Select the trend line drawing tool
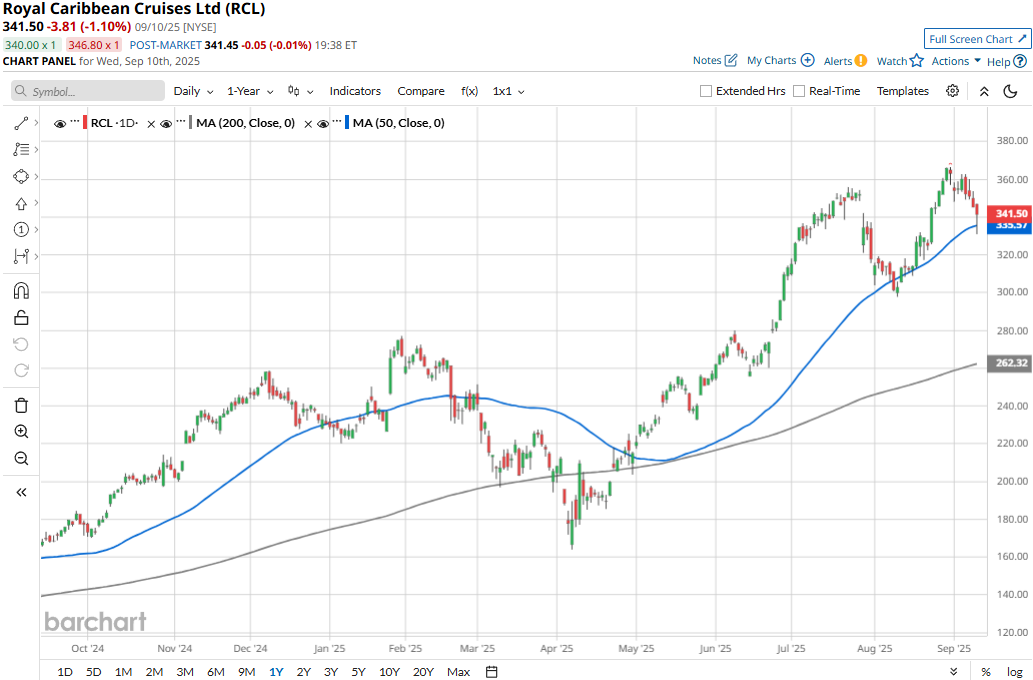This screenshot has width=1033, height=680. pos(21,123)
